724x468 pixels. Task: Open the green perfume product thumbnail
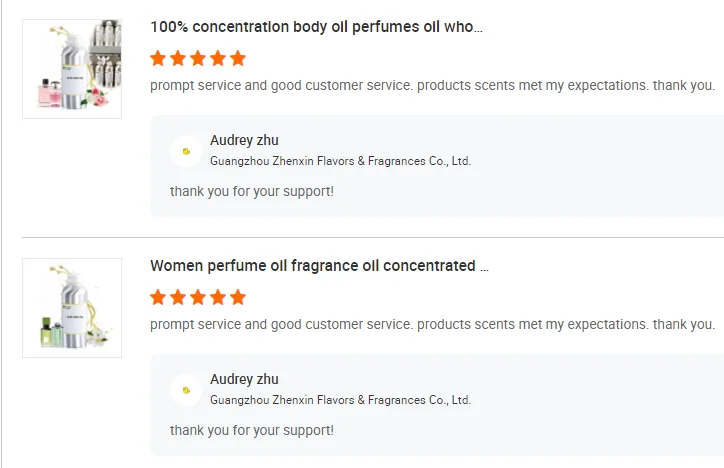[x=72, y=308]
